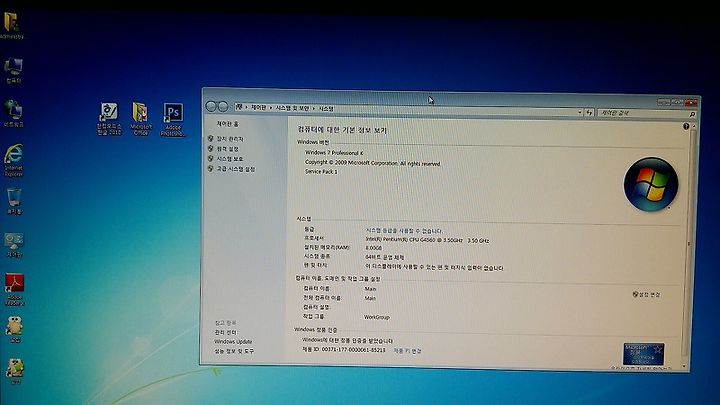Close the System window
This screenshot has height=405, width=720.
690,103
